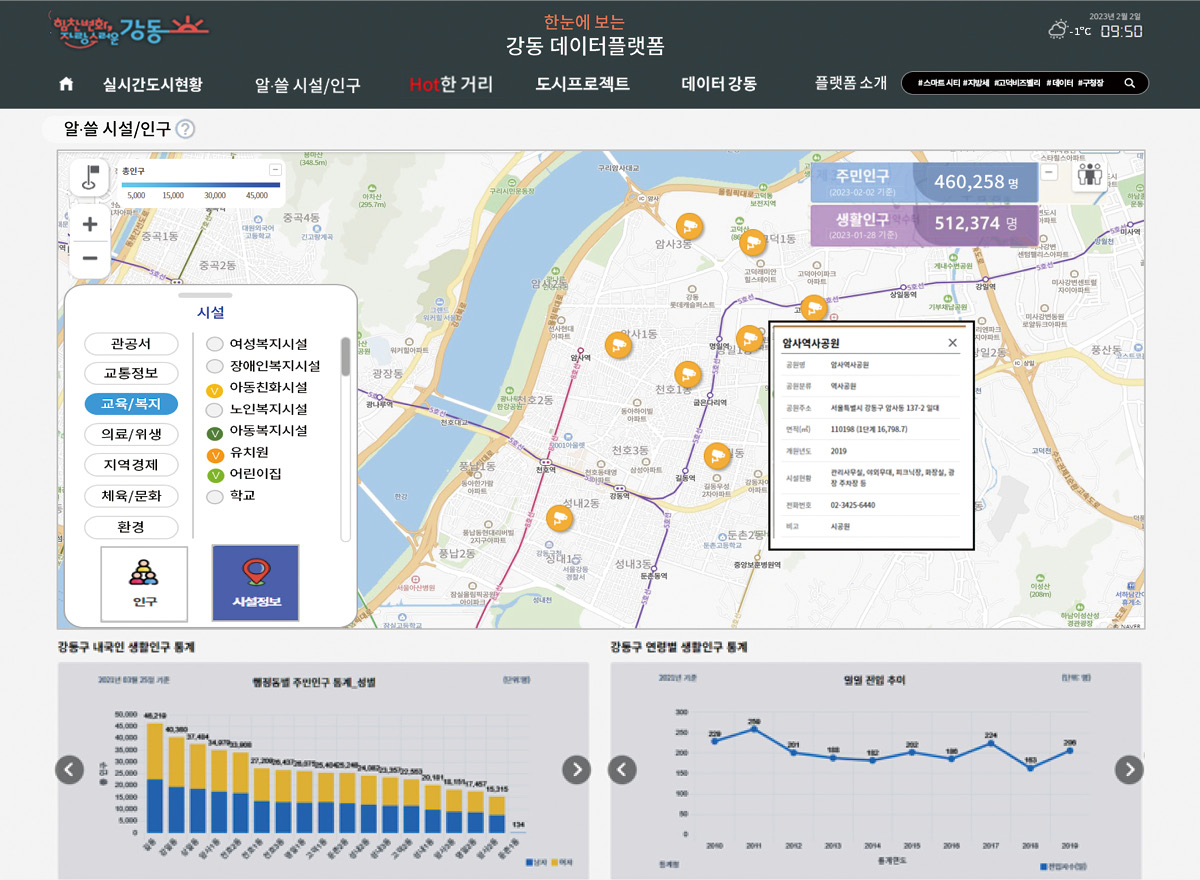This screenshot has height=880, width=1200.
Task: Select the 의료/위생 category button
Action: [131, 434]
